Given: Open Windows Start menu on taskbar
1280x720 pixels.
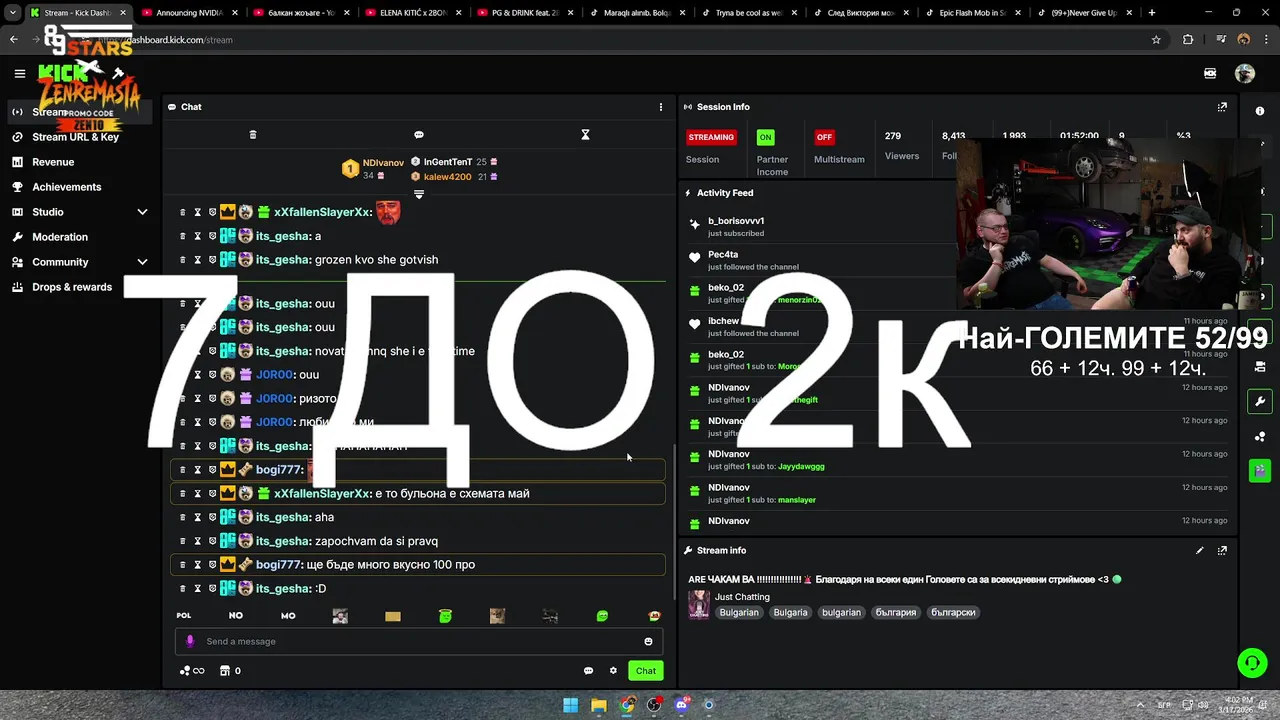Looking at the screenshot, I should (x=570, y=705).
